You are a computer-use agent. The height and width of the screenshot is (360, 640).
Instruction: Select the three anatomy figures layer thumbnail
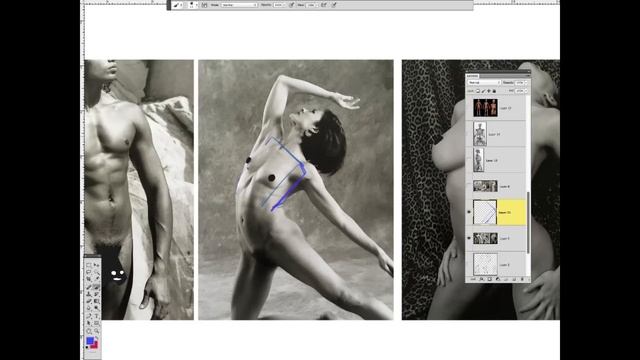click(x=485, y=108)
